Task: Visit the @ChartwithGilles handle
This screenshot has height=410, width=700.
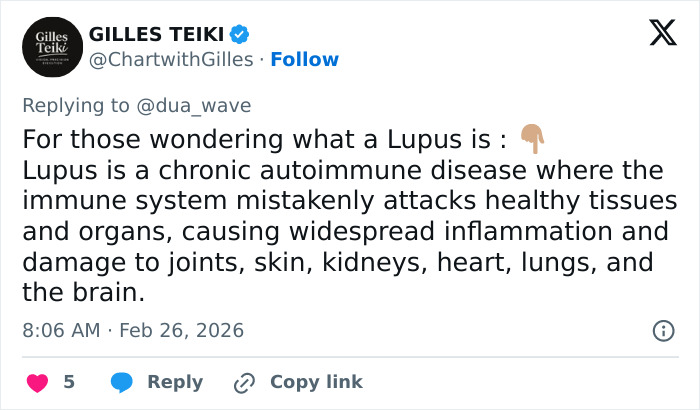Action: [x=171, y=60]
